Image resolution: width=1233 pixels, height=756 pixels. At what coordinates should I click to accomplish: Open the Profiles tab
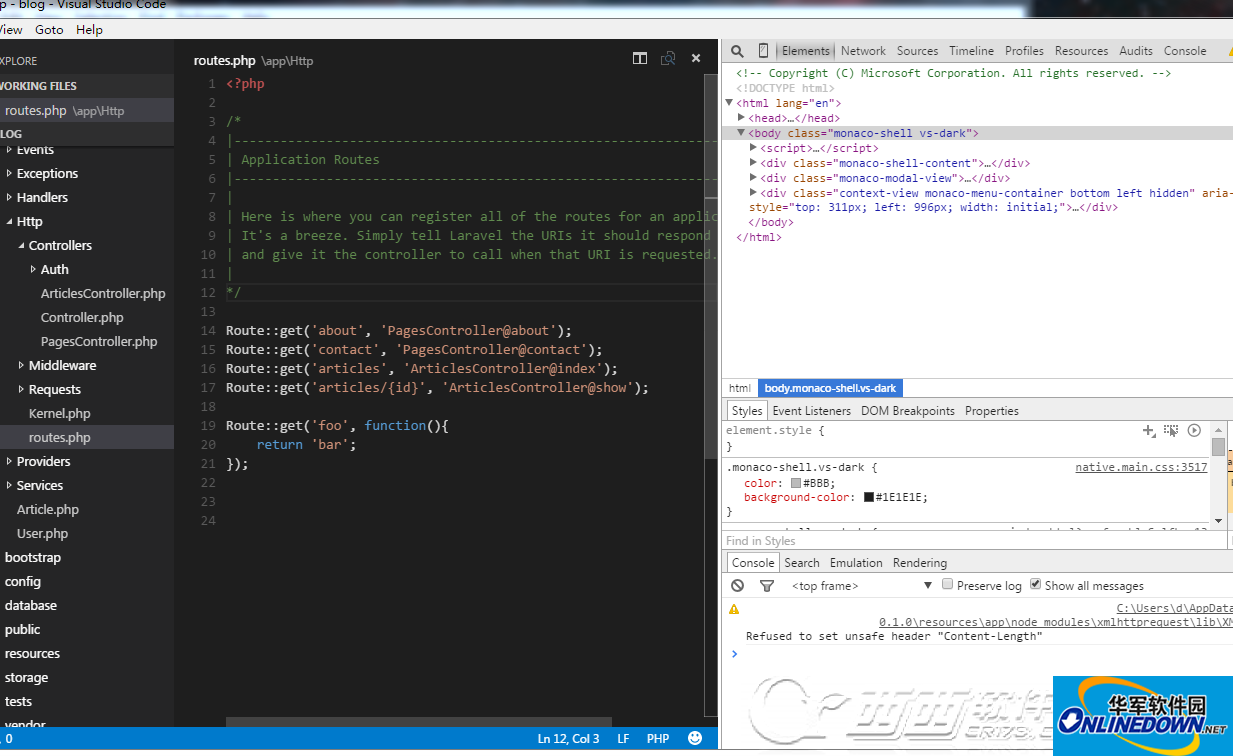coord(1024,51)
